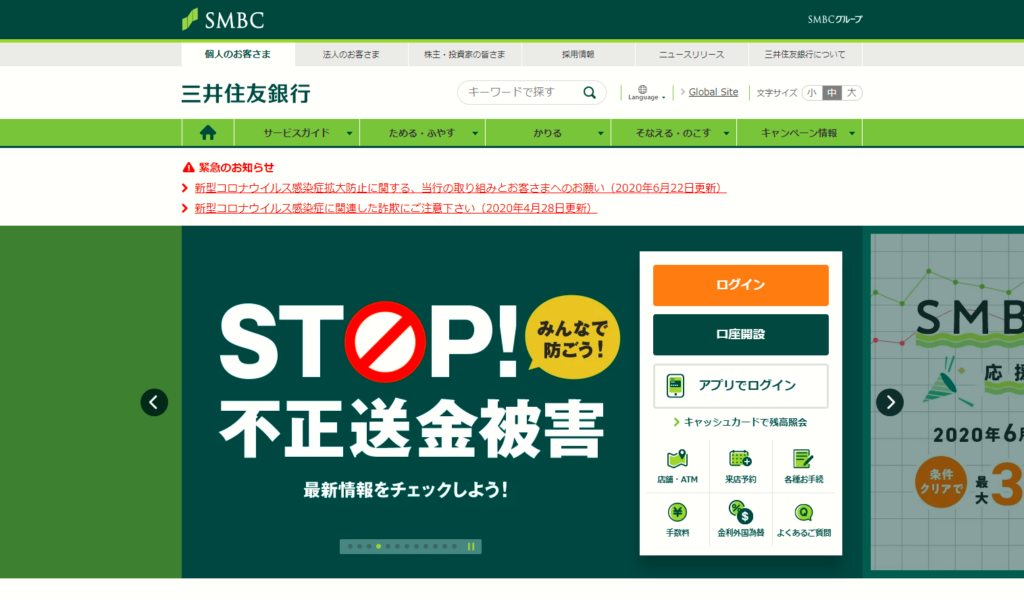Select the 株主・投資家の皆さま tab

point(464,54)
